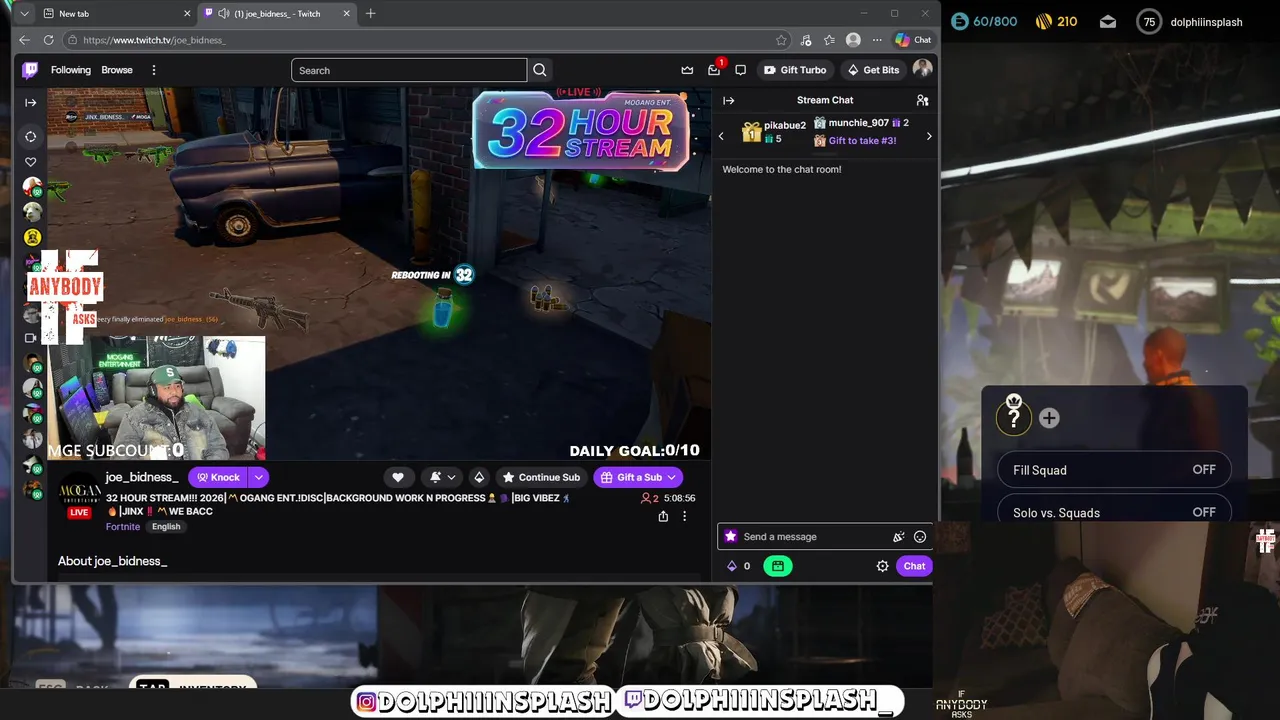Toggle Solo vs. Squads option in game
This screenshot has height=720, width=1280.
tap(1114, 512)
